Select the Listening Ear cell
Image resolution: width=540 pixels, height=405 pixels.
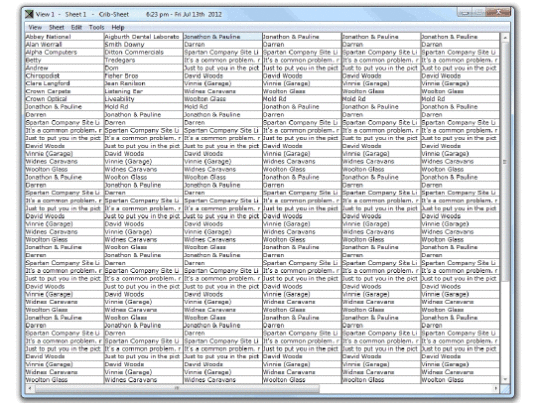click(143, 91)
